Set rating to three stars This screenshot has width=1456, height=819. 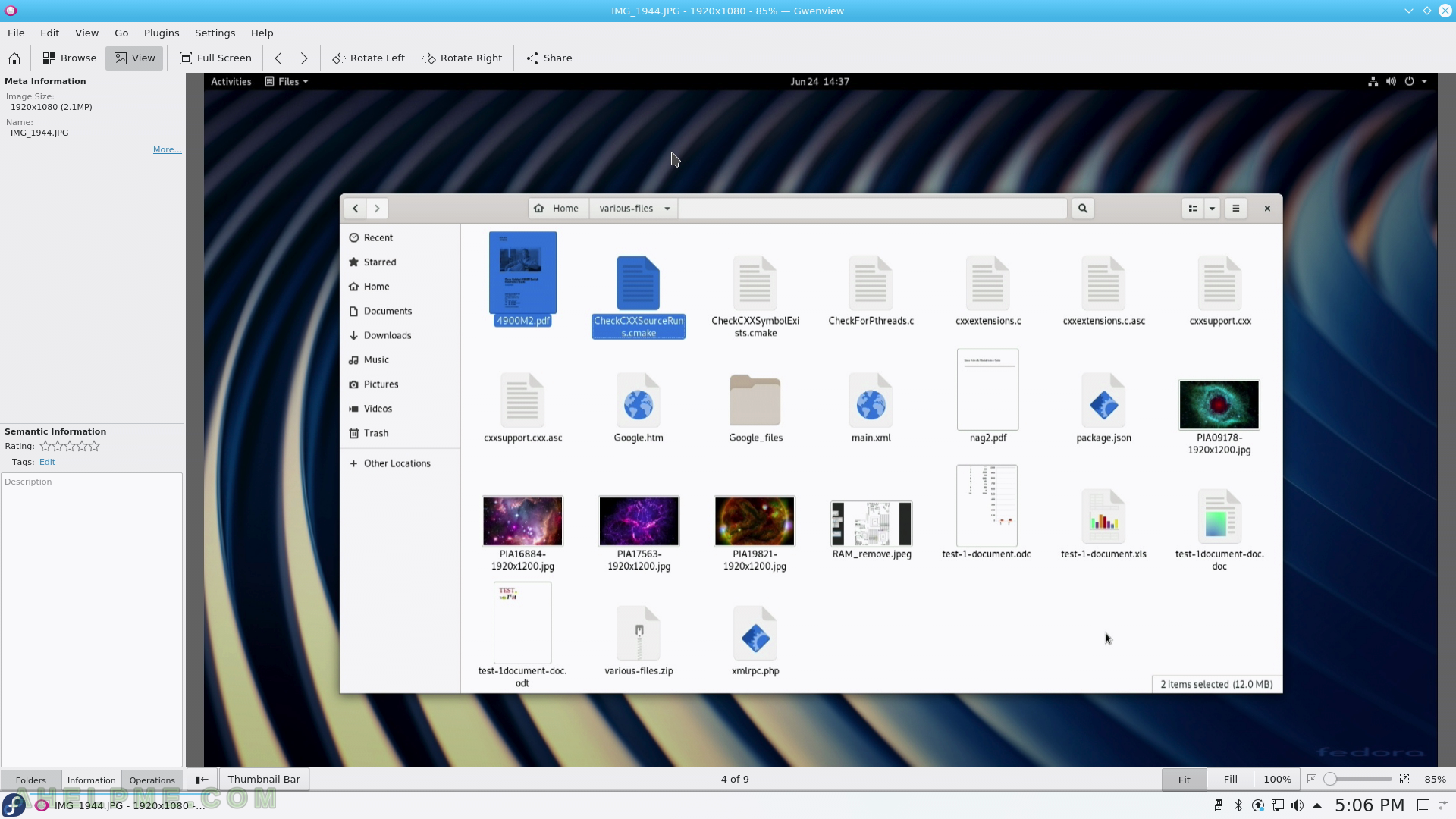pos(70,447)
